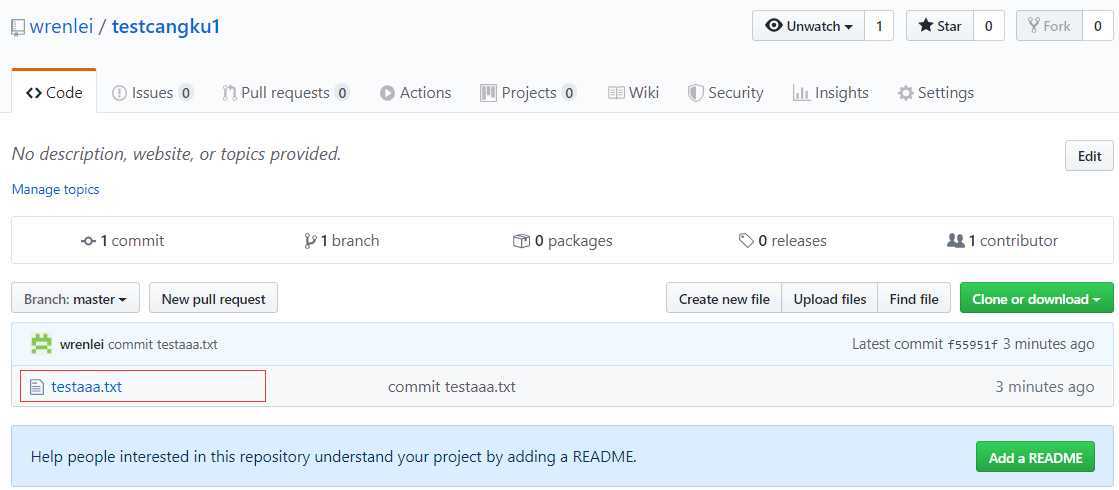Open the Security tab

[725, 93]
